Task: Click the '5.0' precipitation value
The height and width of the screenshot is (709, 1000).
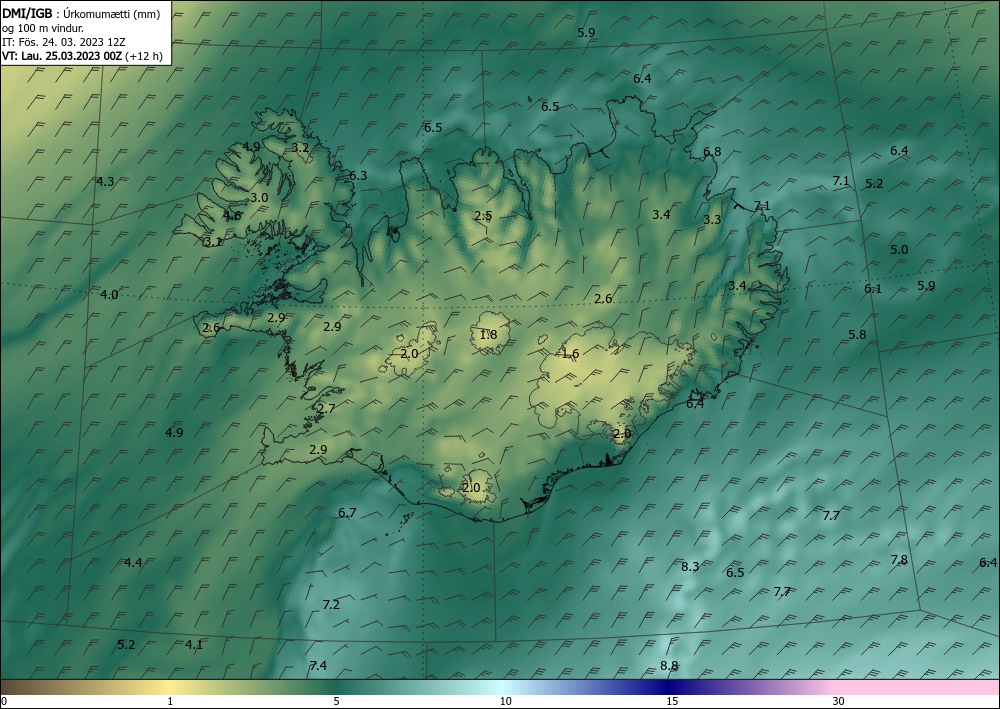Action: (x=899, y=250)
